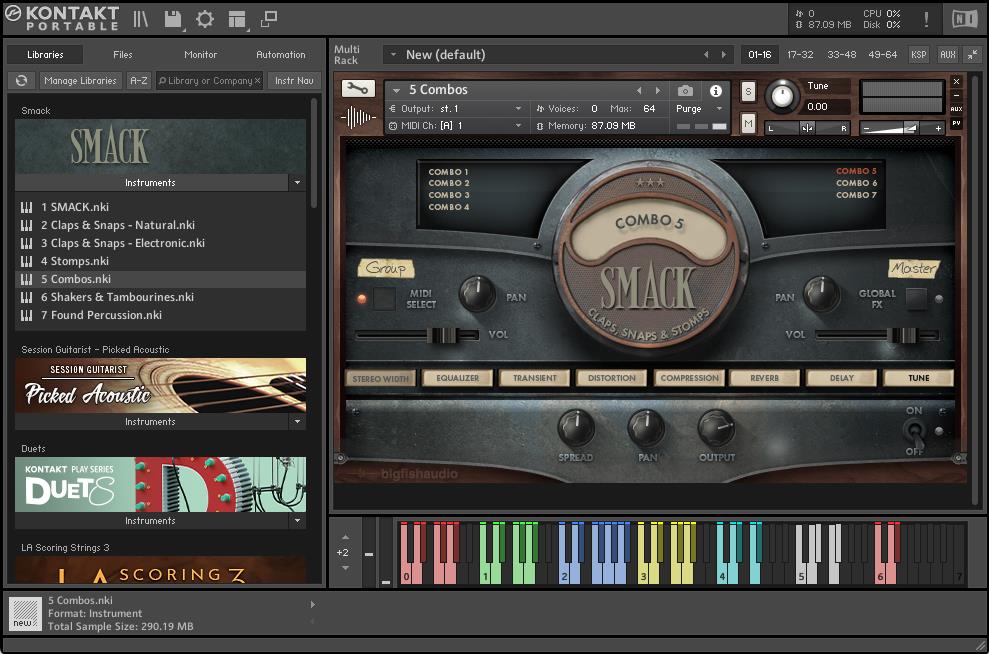Mute the 5 Combos instrument

pos(748,123)
